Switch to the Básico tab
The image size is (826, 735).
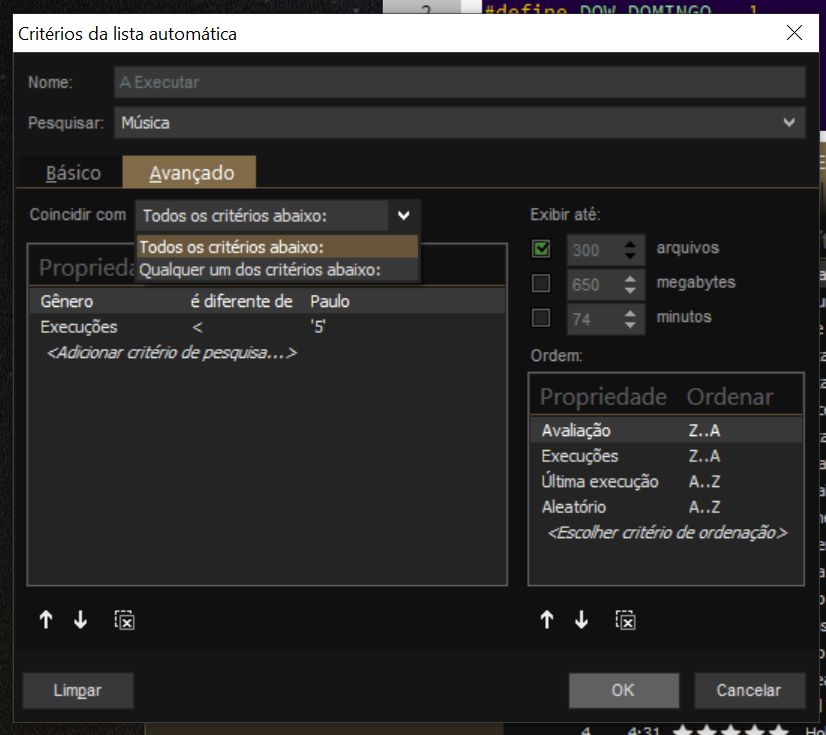click(73, 173)
